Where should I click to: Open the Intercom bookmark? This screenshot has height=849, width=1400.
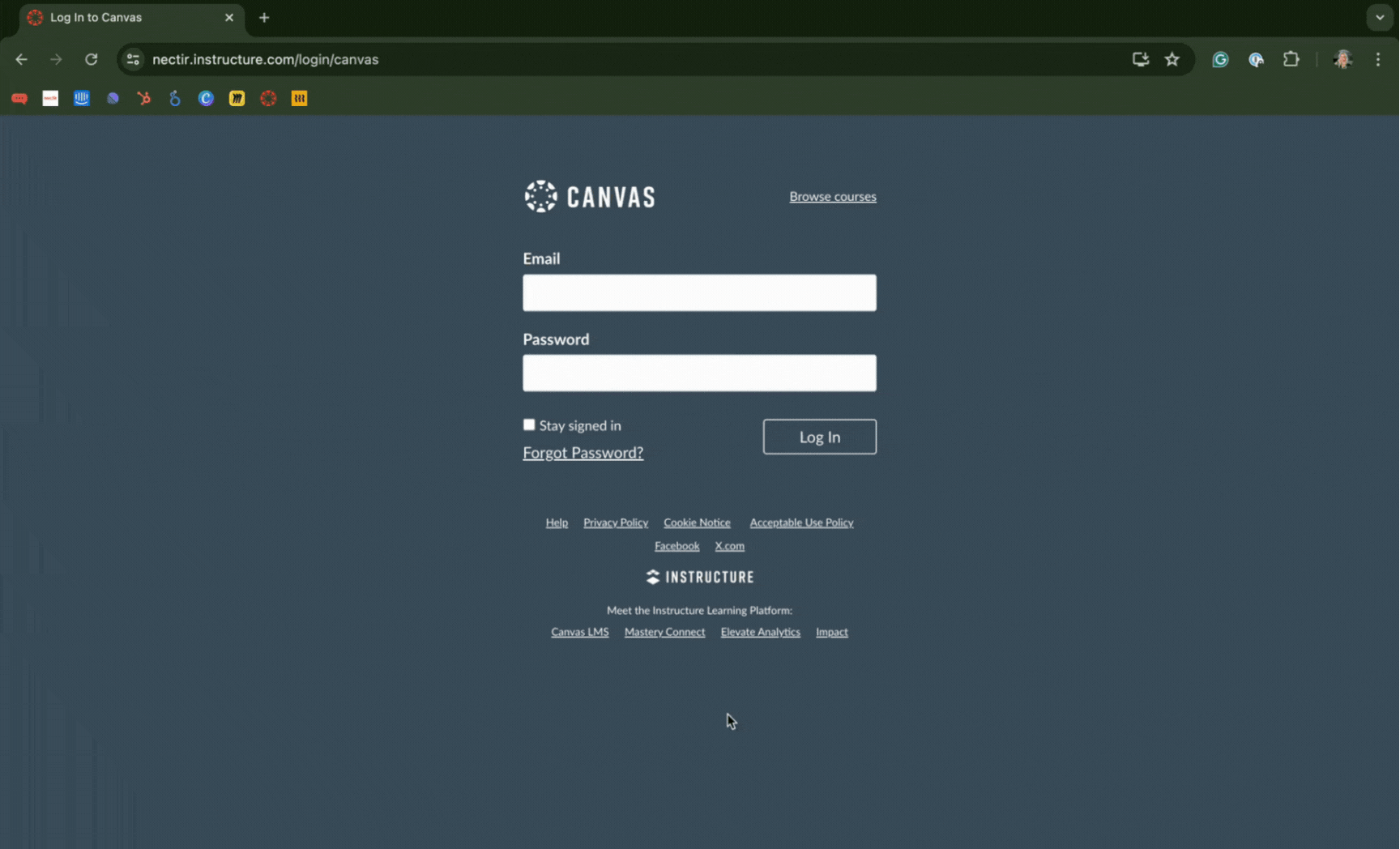(x=82, y=99)
